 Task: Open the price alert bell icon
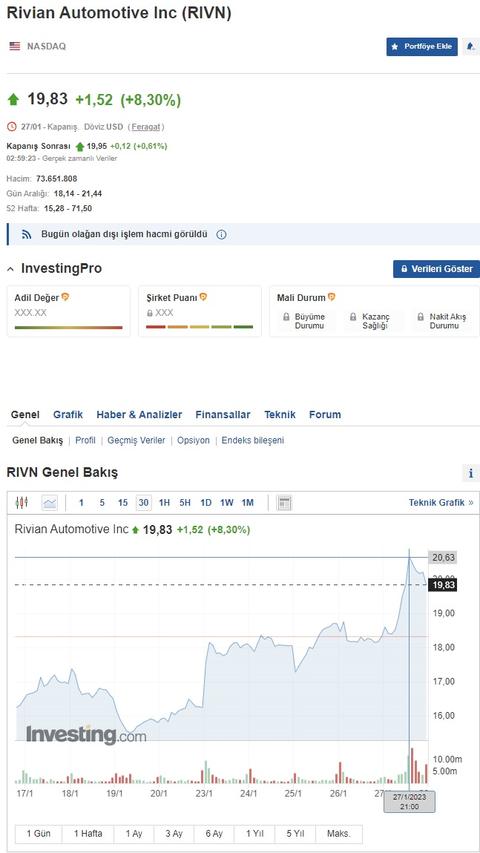pyautogui.click(x=471, y=47)
